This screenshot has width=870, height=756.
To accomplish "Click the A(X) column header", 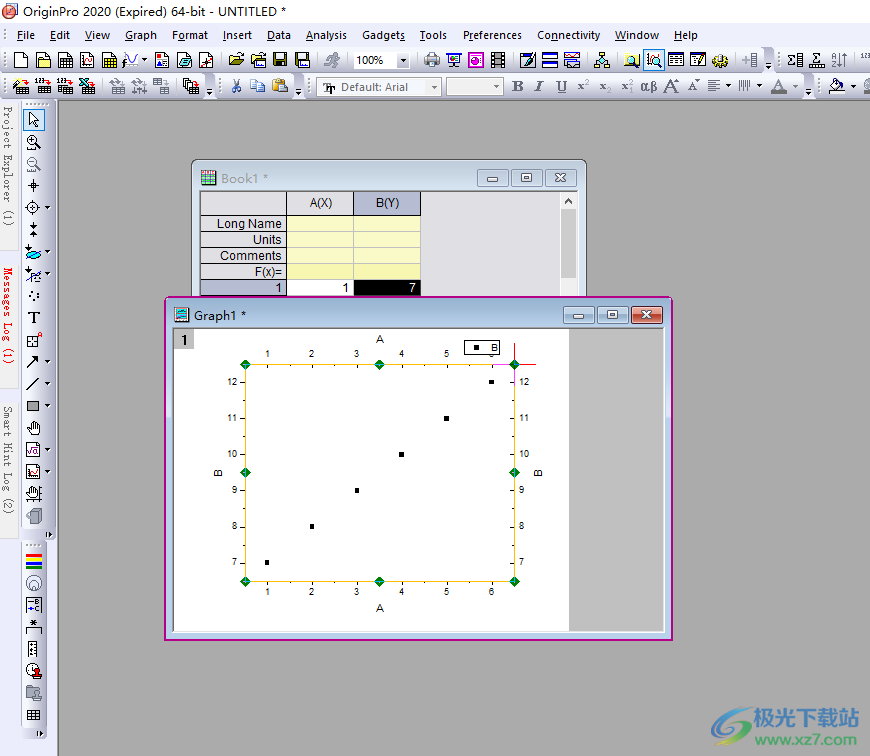I will (x=320, y=203).
